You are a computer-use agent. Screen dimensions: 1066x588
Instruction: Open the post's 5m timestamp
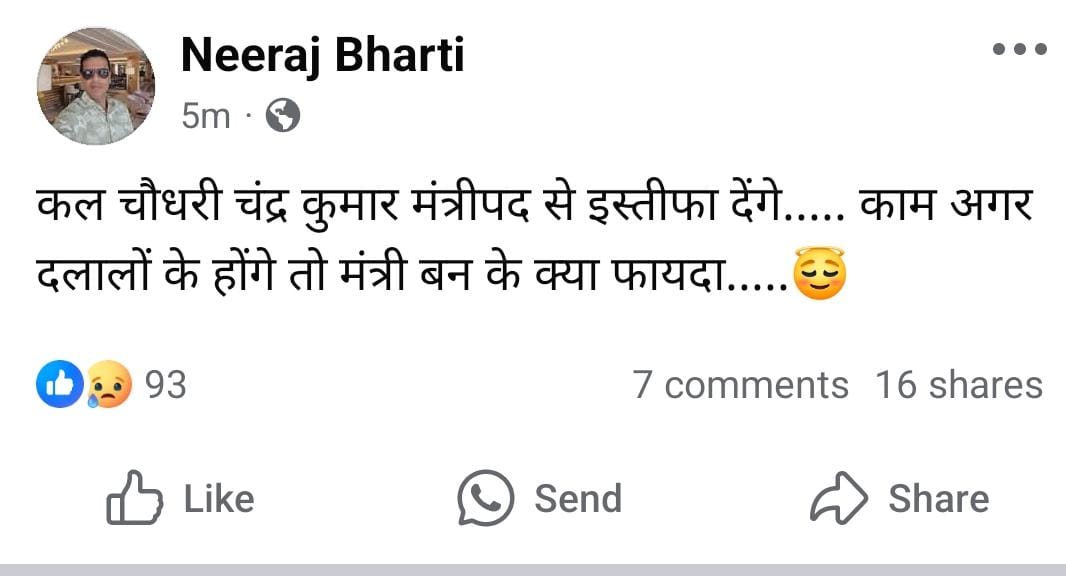coord(206,117)
